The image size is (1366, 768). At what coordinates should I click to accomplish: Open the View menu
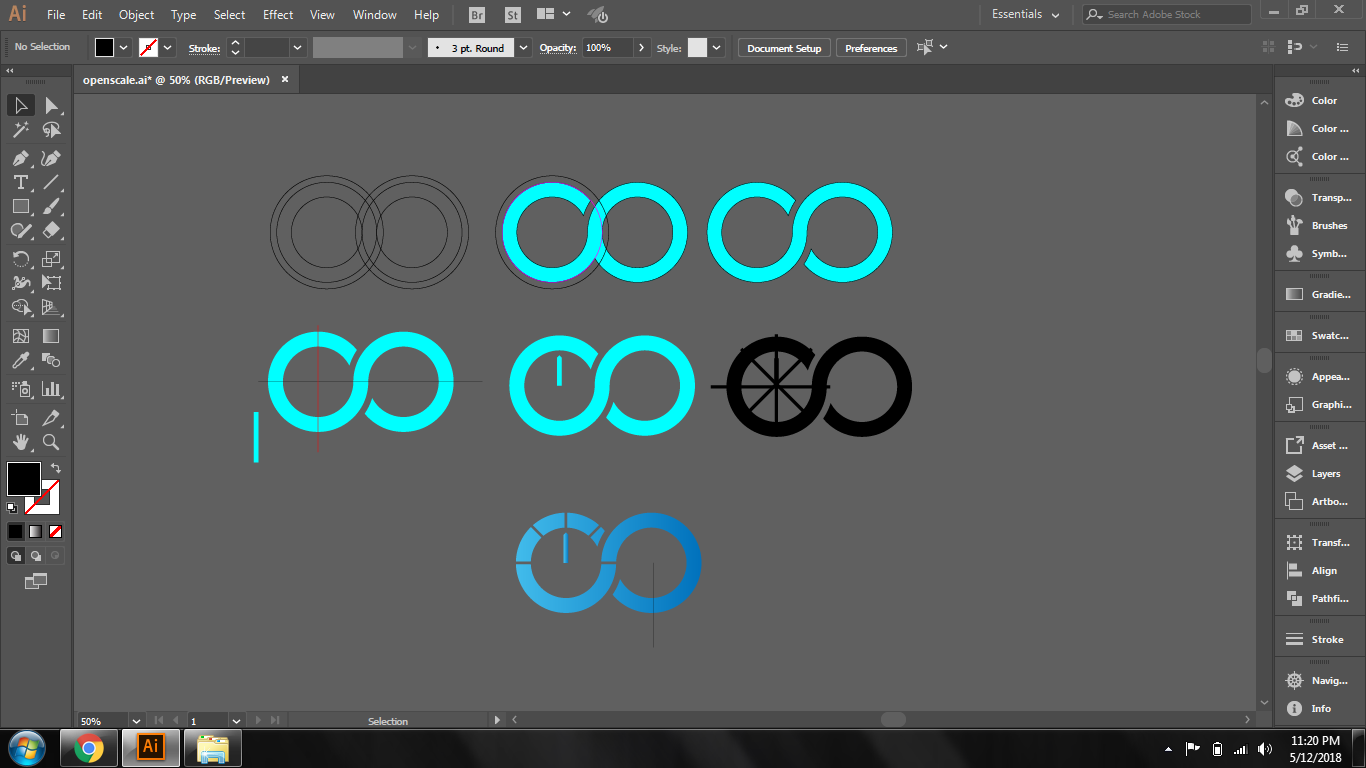coord(322,15)
